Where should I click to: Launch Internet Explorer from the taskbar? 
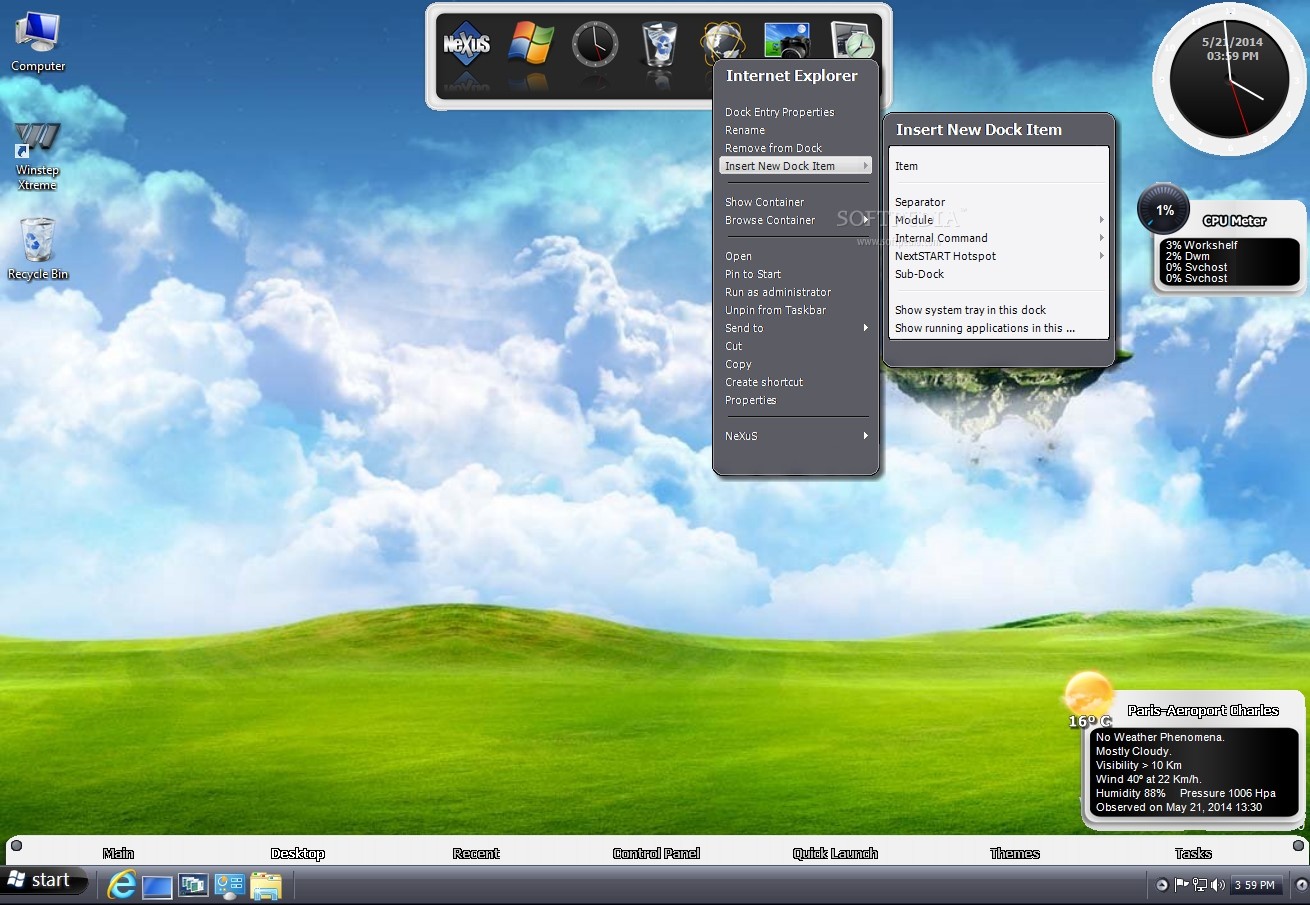[x=121, y=885]
